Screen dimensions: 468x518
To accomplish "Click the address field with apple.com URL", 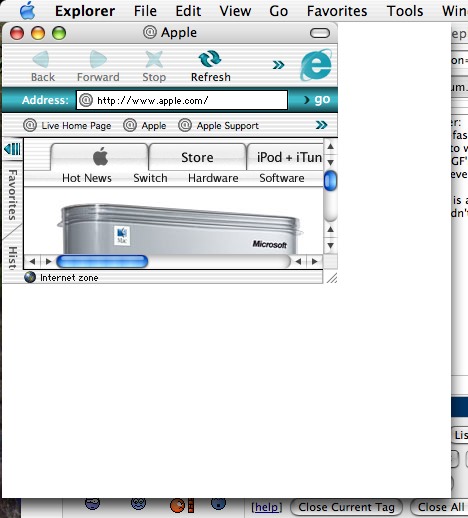I will click(x=182, y=100).
